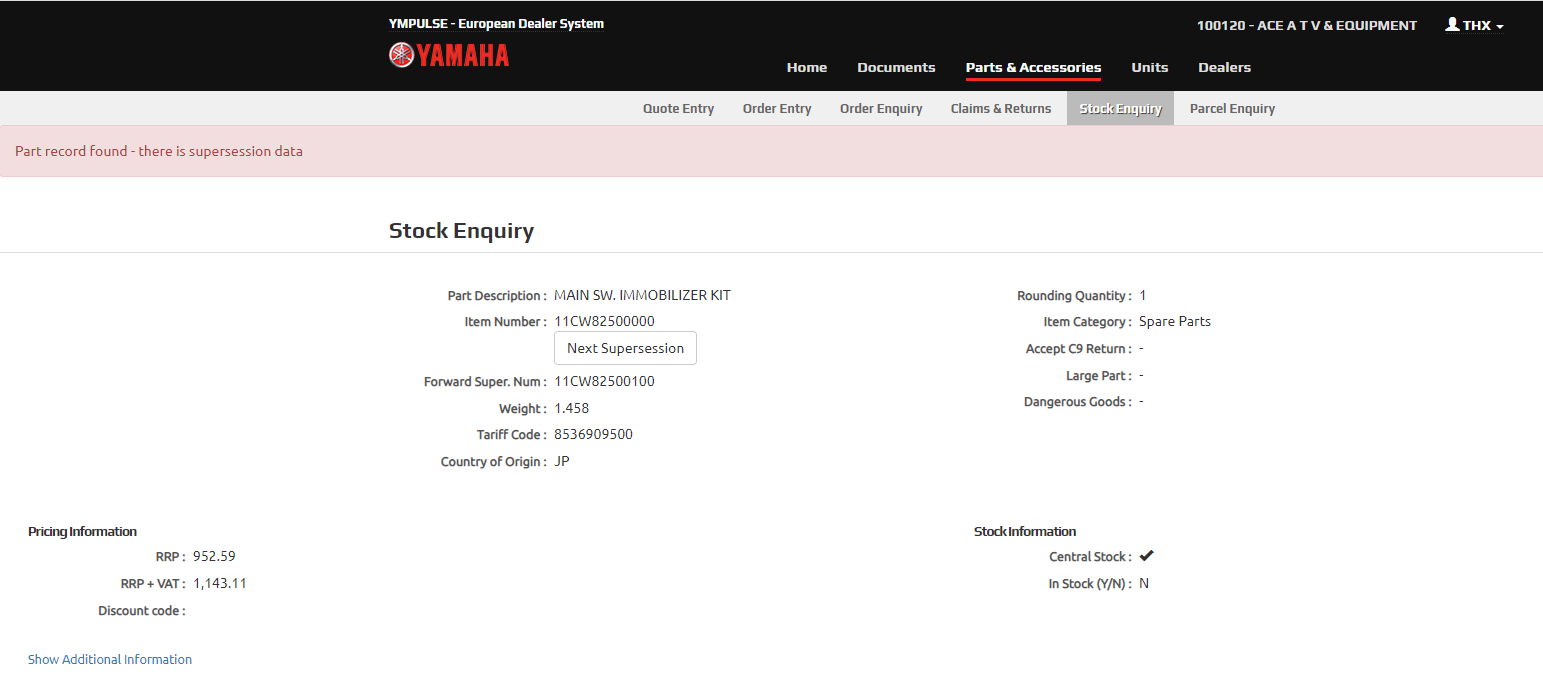
Task: Switch to Parcel Enquiry tab
Action: [x=1232, y=108]
